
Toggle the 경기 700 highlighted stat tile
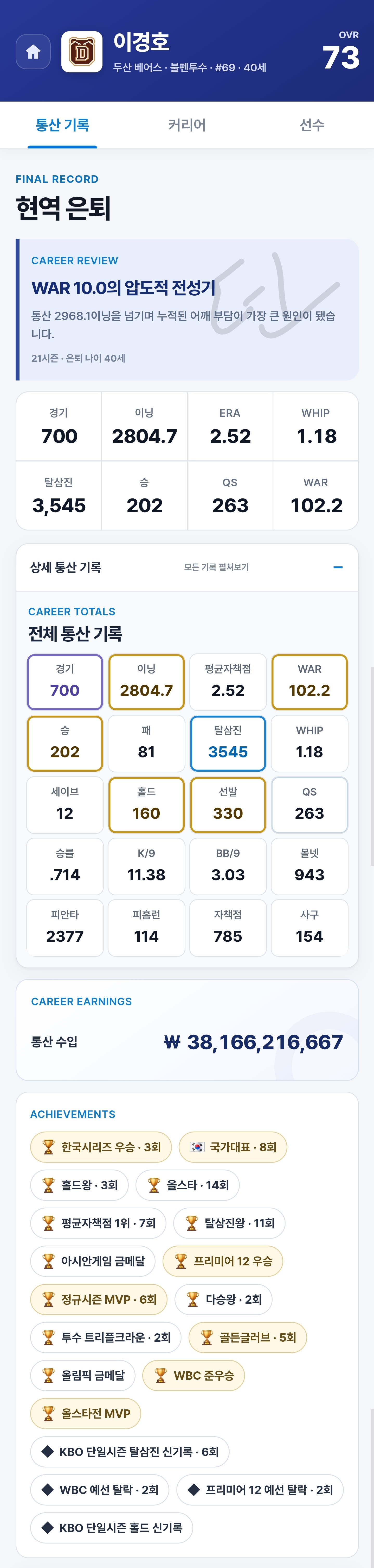(x=65, y=682)
